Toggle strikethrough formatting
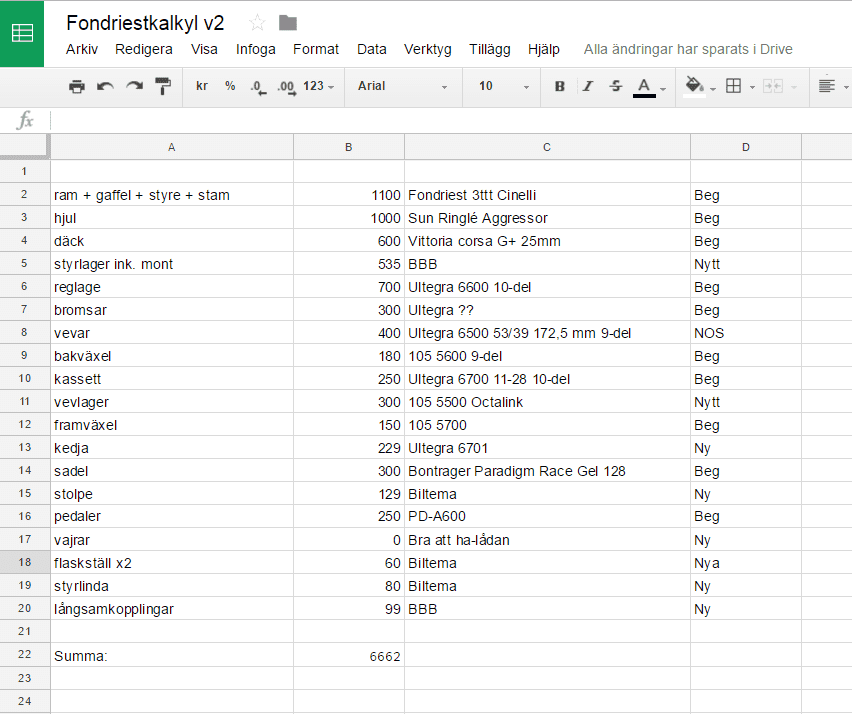 coord(616,86)
